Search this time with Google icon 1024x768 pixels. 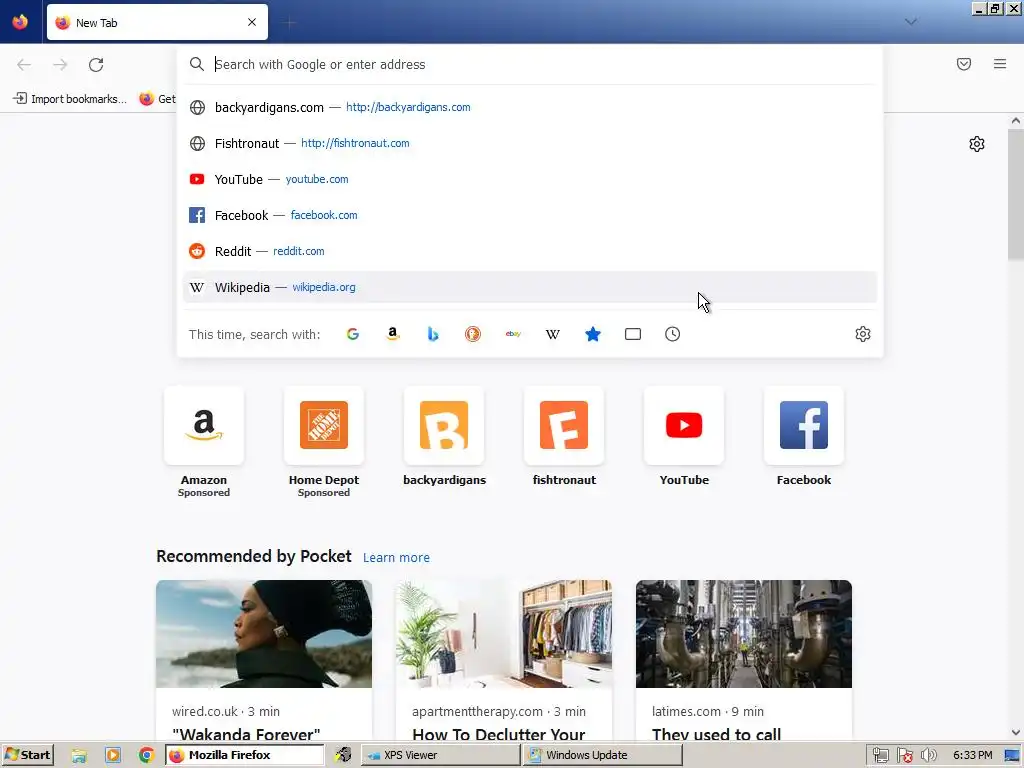coord(353,334)
